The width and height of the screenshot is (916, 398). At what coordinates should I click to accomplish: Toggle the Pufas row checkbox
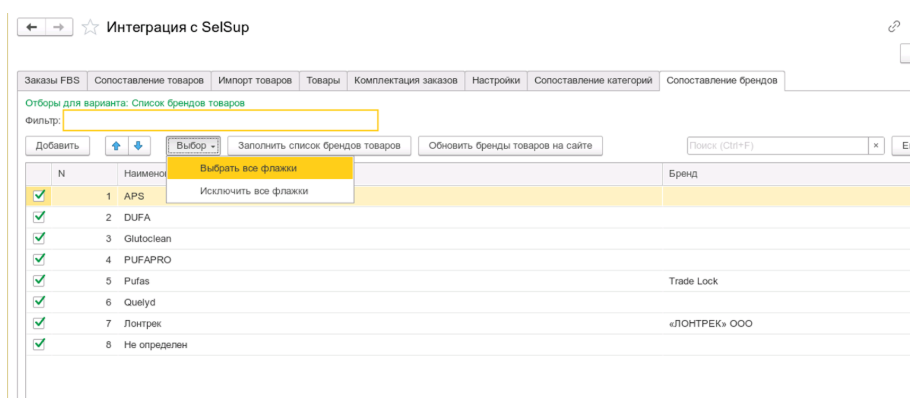tap(39, 281)
